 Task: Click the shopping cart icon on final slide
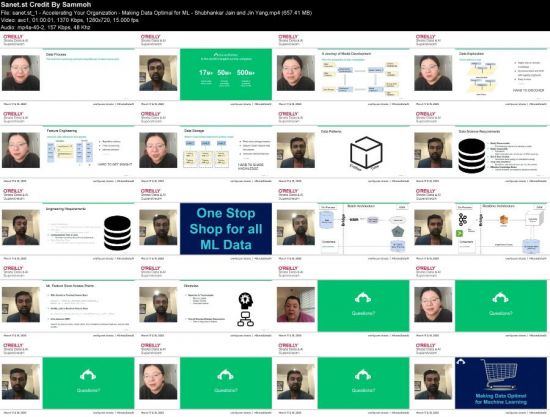501,374
